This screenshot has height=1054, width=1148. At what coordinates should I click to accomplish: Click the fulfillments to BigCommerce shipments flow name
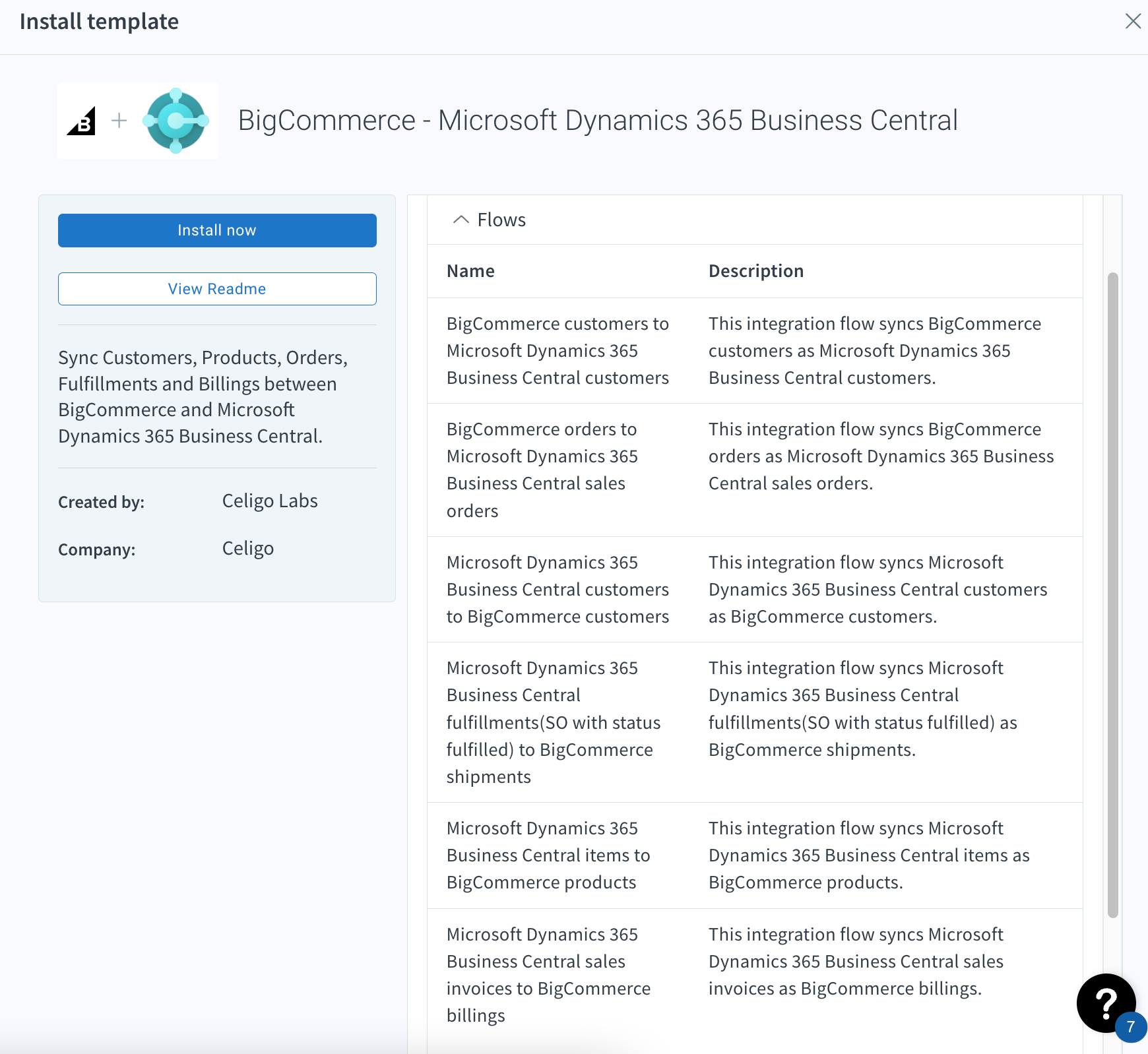point(554,722)
